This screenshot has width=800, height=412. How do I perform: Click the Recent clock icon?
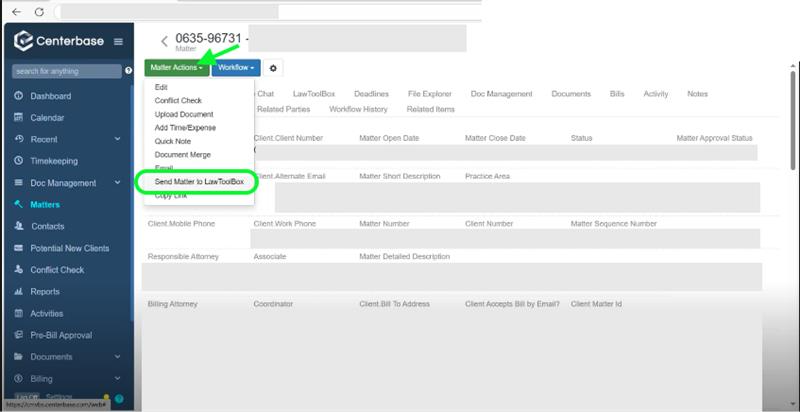point(19,139)
